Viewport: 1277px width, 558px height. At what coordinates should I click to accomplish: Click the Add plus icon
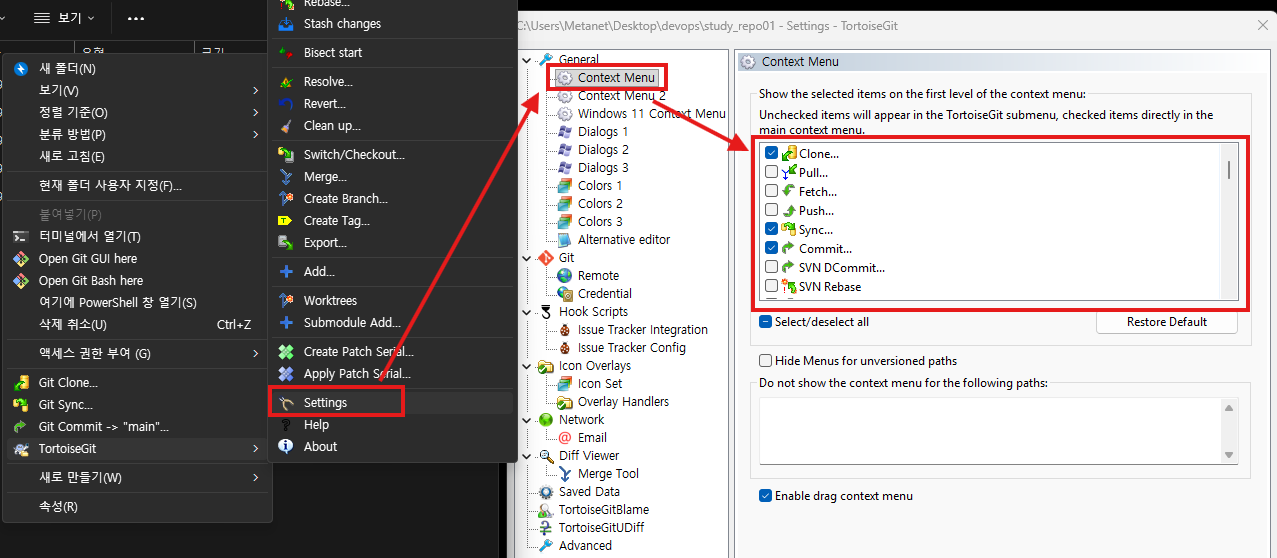click(286, 272)
